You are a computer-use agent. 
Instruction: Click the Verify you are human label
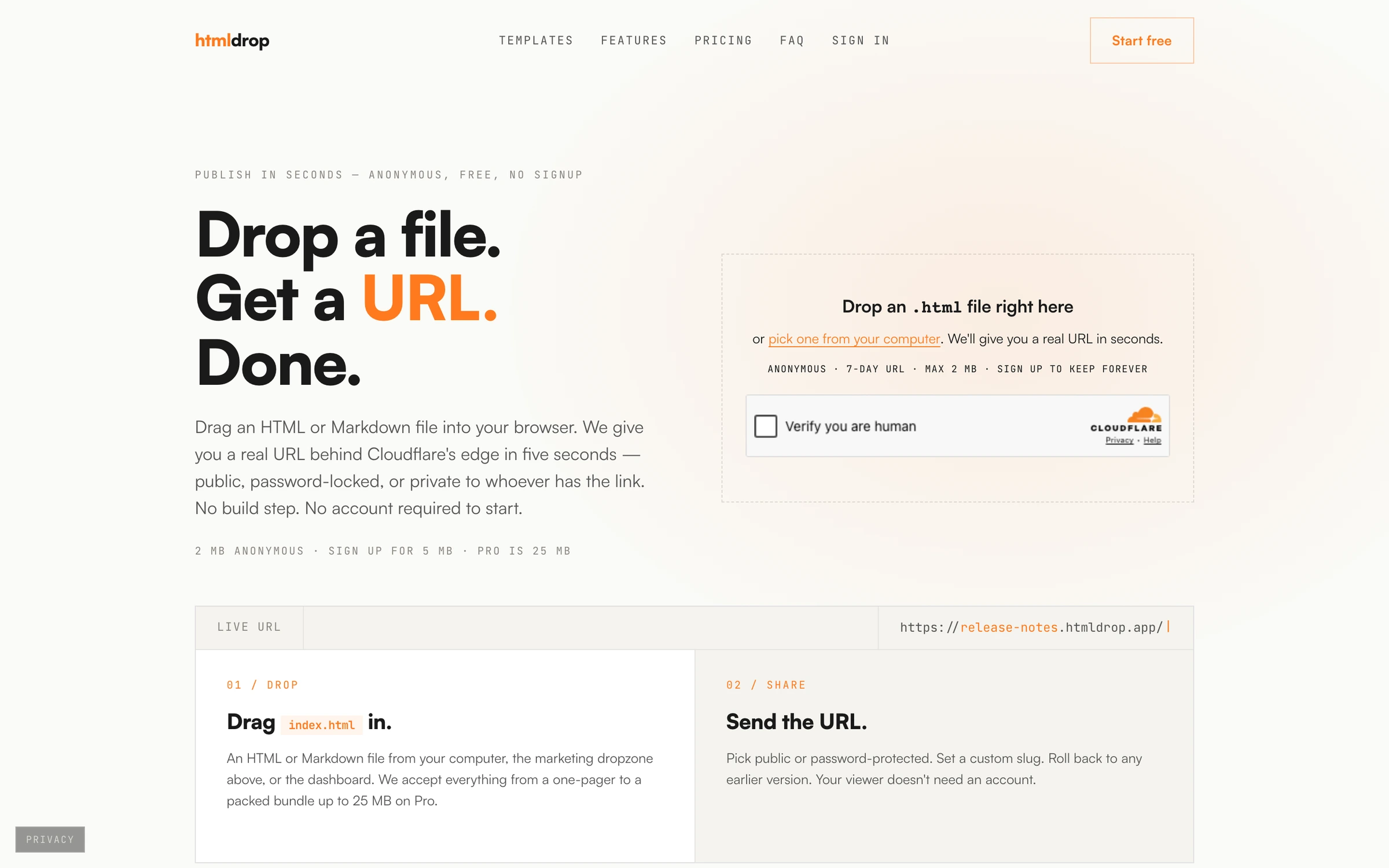[x=850, y=426]
